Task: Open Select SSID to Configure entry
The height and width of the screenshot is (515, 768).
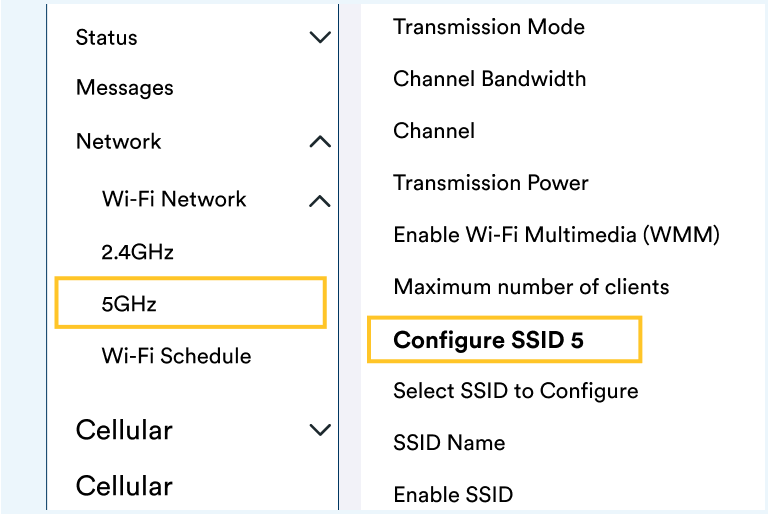Action: 516,391
